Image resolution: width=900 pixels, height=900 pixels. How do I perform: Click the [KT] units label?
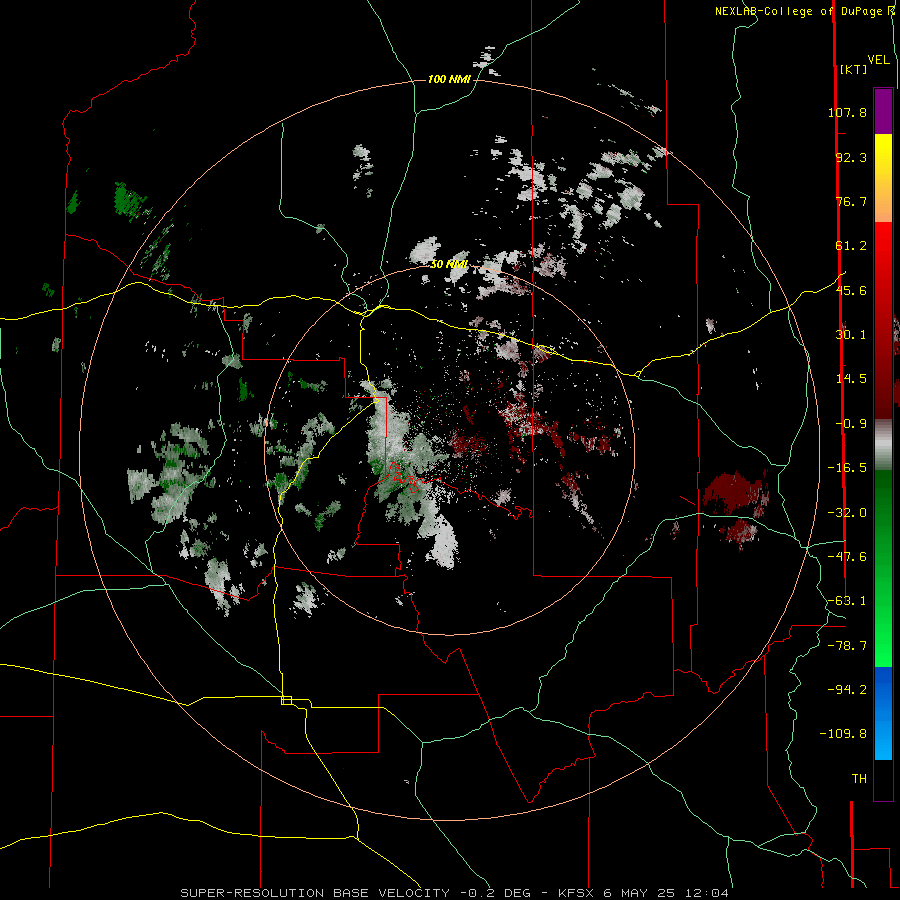click(853, 69)
